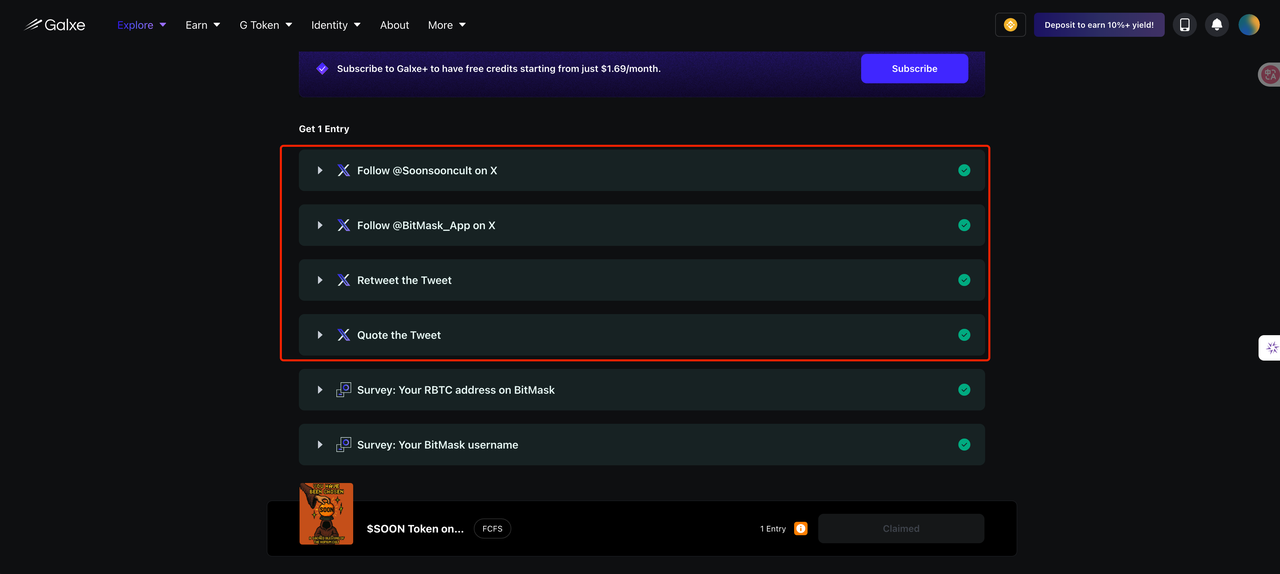
Task: Click green checkmark on BitMask username survey row
Action: click(x=964, y=445)
